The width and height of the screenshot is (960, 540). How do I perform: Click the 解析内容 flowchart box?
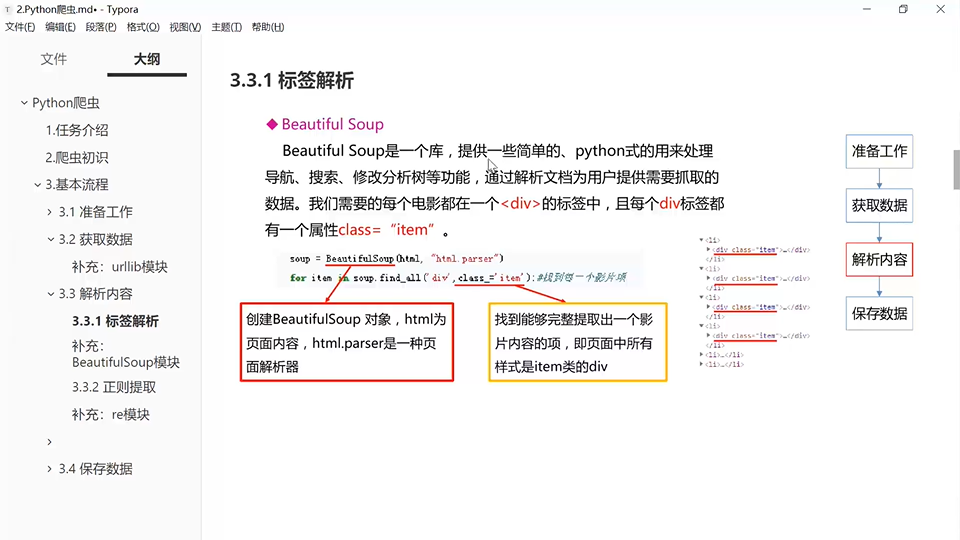pyautogui.click(x=879, y=260)
